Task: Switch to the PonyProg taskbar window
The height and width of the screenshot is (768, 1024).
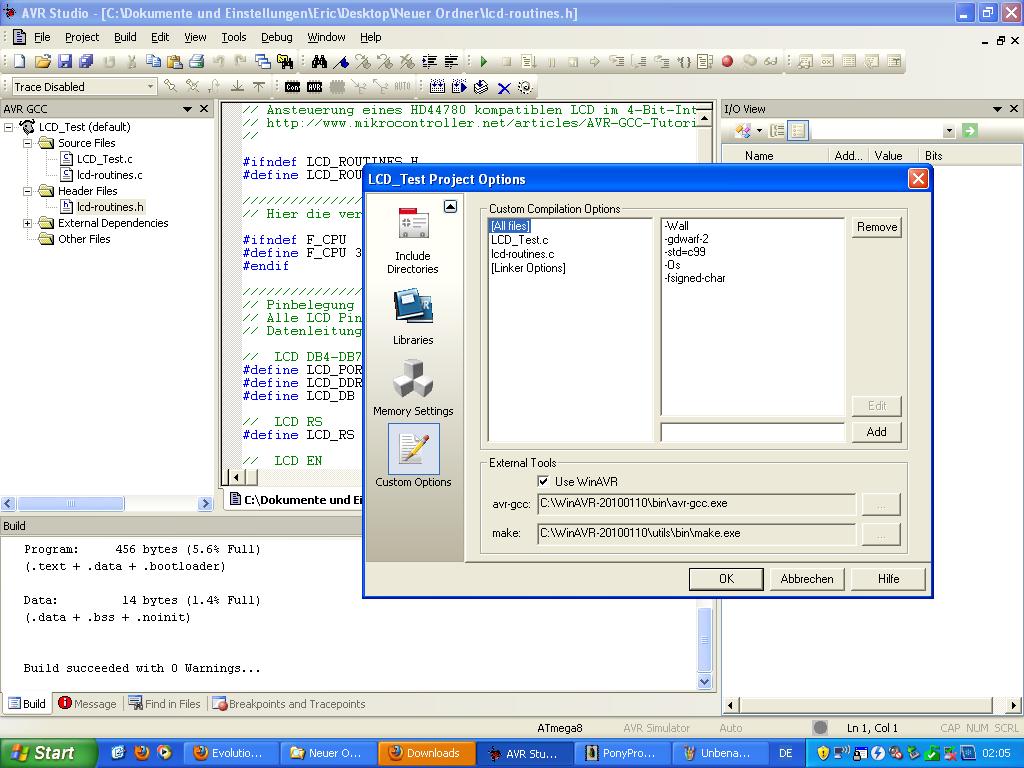Action: tap(623, 753)
